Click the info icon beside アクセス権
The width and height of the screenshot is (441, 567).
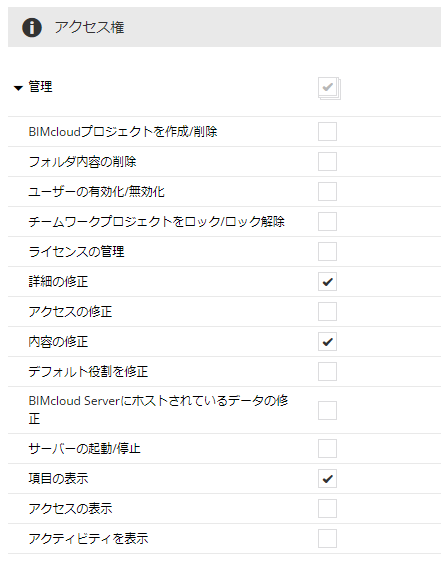click(32, 27)
